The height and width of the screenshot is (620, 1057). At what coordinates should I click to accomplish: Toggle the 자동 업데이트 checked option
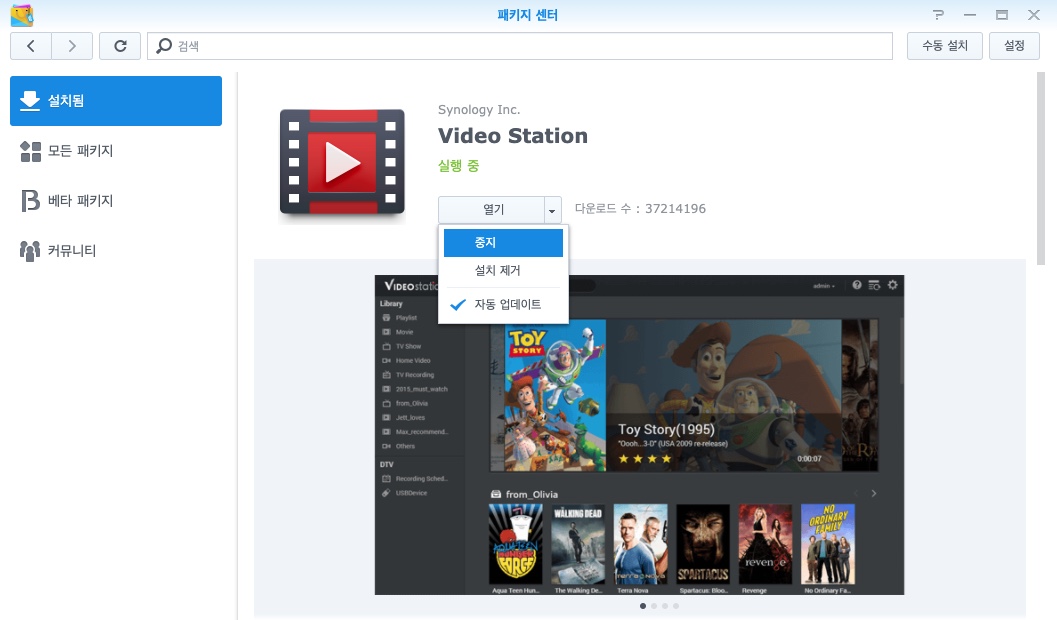503,305
